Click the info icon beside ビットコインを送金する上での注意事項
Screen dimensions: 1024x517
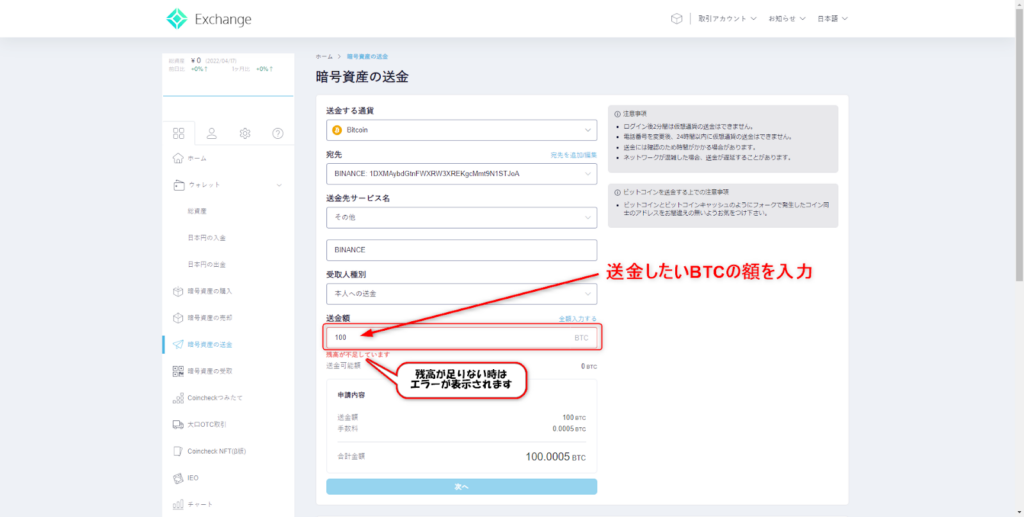coord(617,192)
